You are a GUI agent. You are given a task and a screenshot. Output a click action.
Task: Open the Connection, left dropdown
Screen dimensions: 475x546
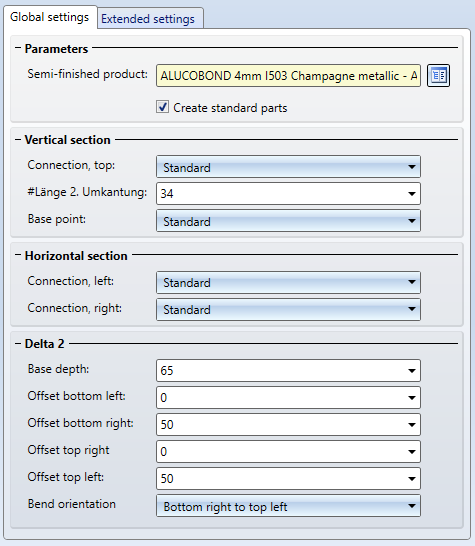(288, 282)
